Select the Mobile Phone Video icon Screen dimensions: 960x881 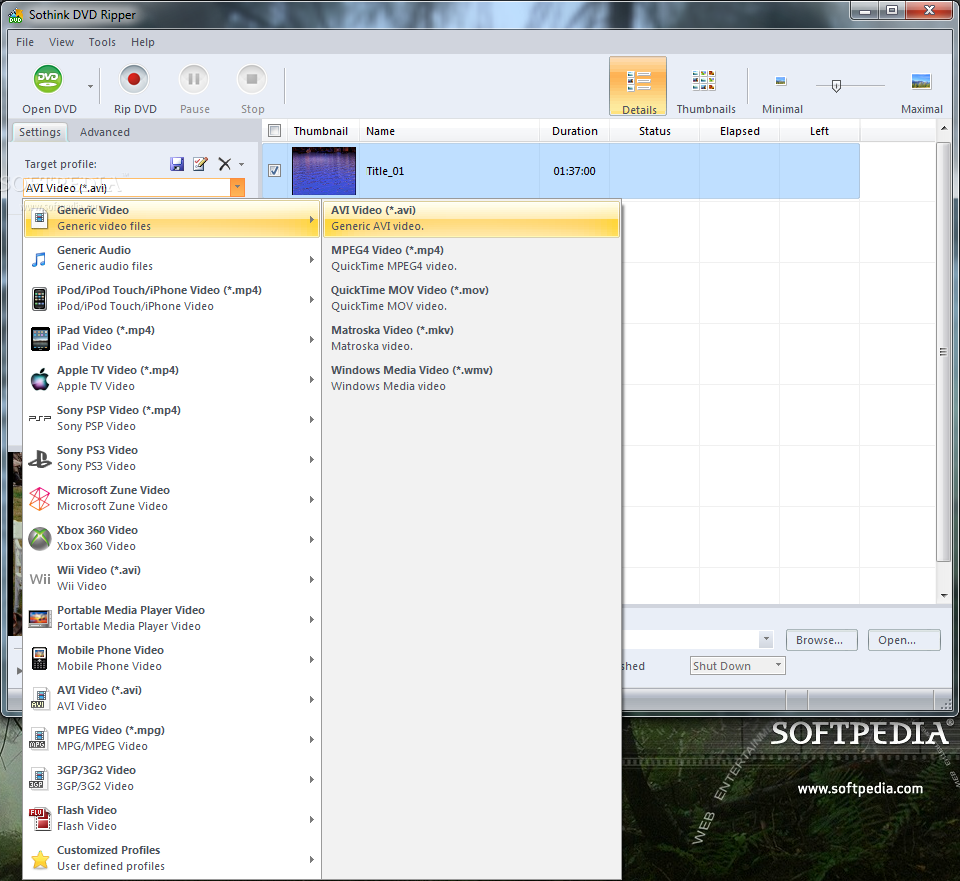tap(40, 659)
